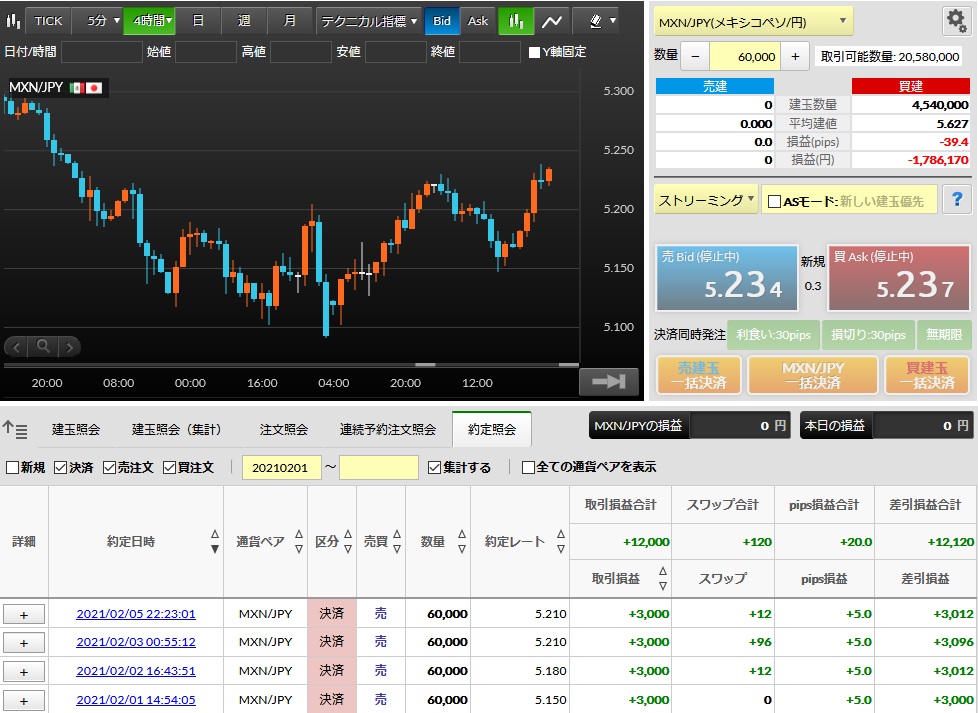Viewport: 978px width, 713px height.
Task: Jump to latest candle arrow button
Action: click(x=609, y=381)
